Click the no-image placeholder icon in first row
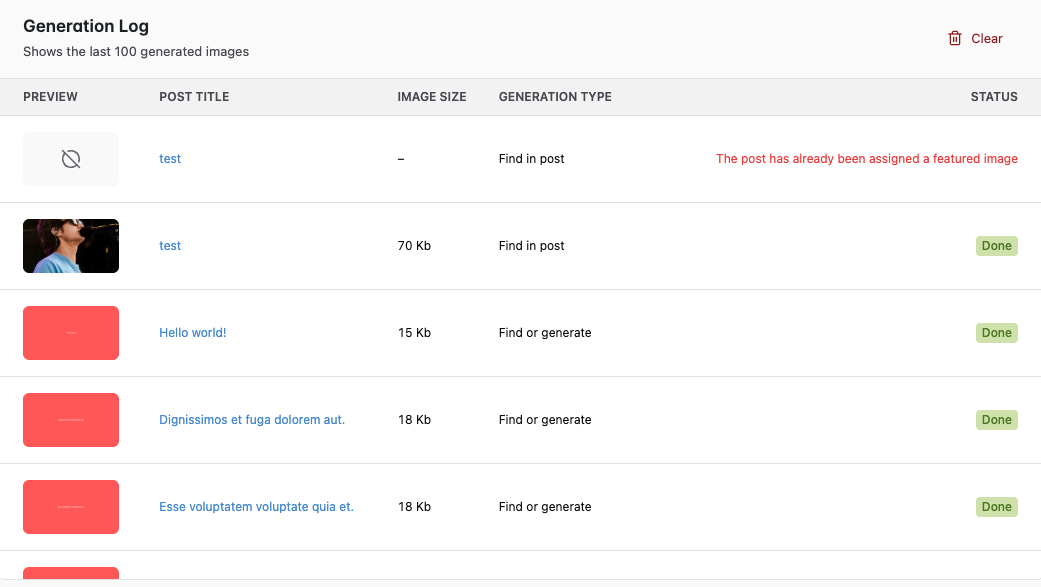The width and height of the screenshot is (1041, 587). [x=71, y=159]
